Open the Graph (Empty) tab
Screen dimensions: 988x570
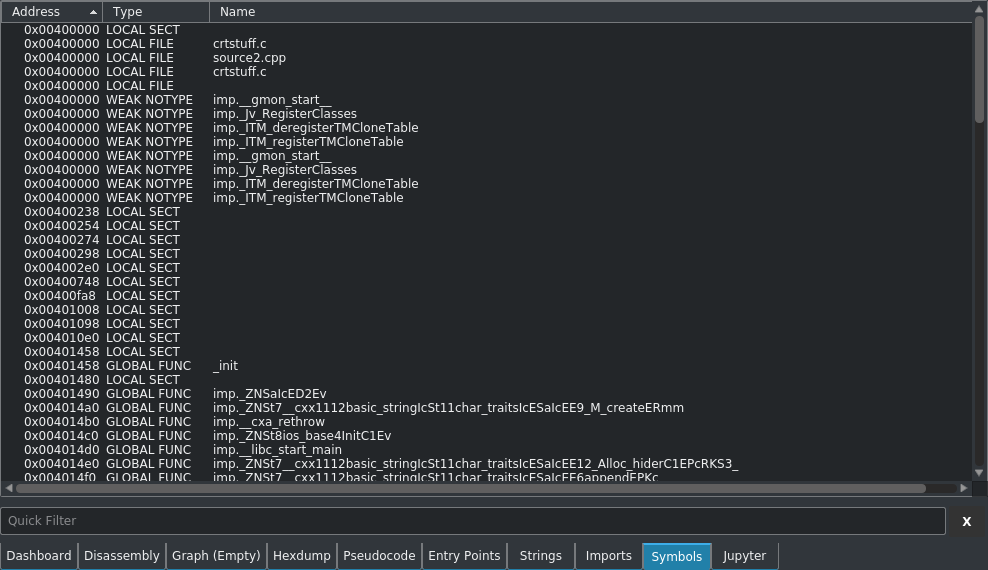pos(216,556)
